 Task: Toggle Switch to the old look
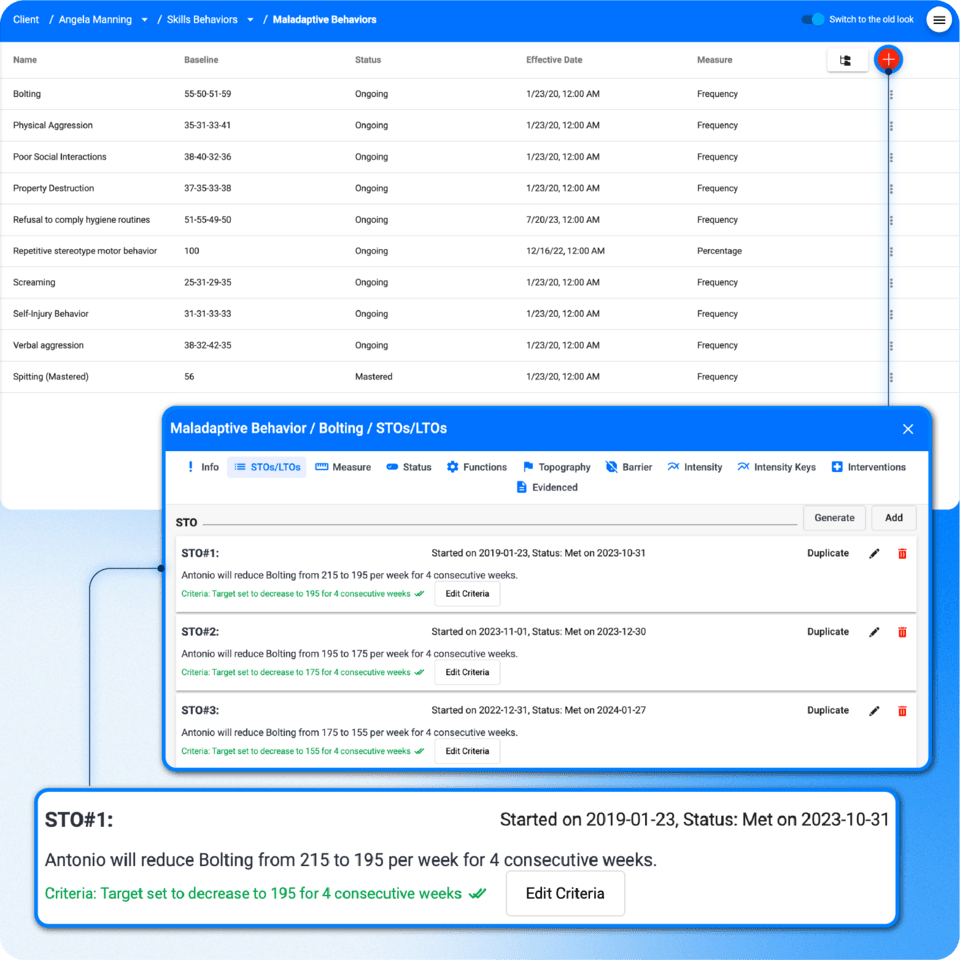click(812, 19)
